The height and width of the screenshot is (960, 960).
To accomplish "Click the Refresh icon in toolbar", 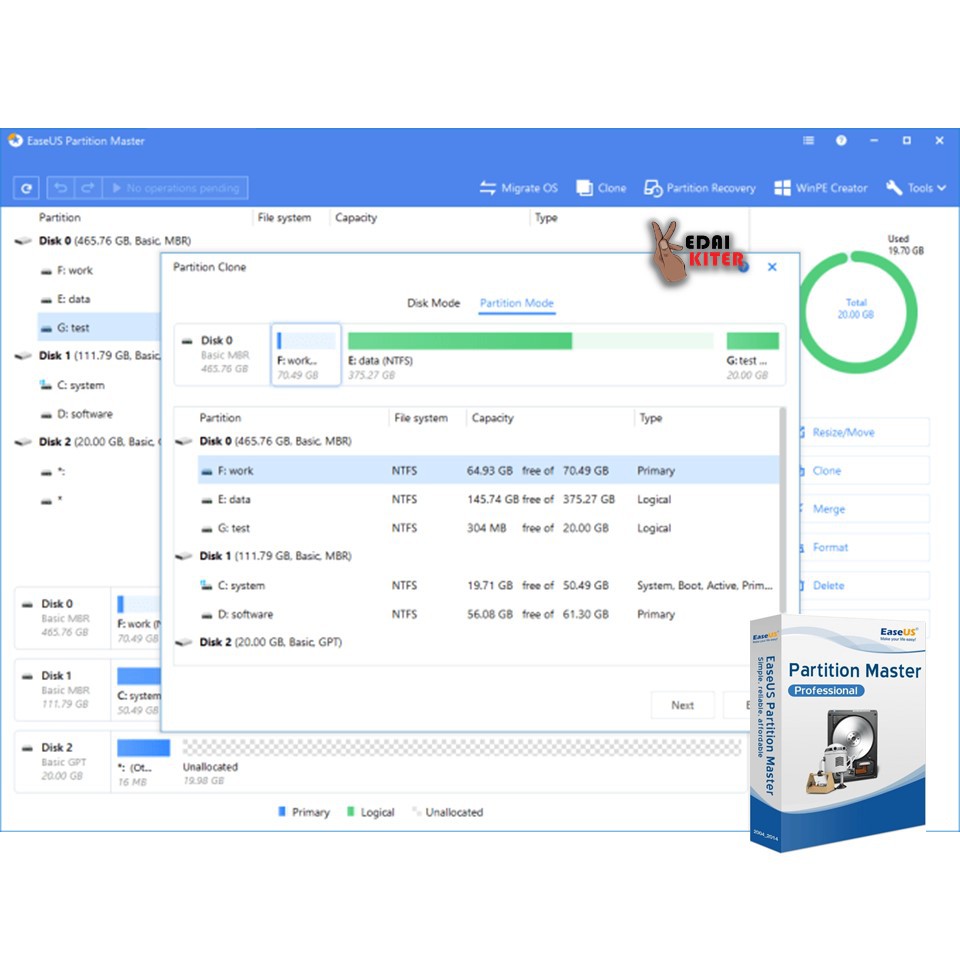I will coord(26,188).
